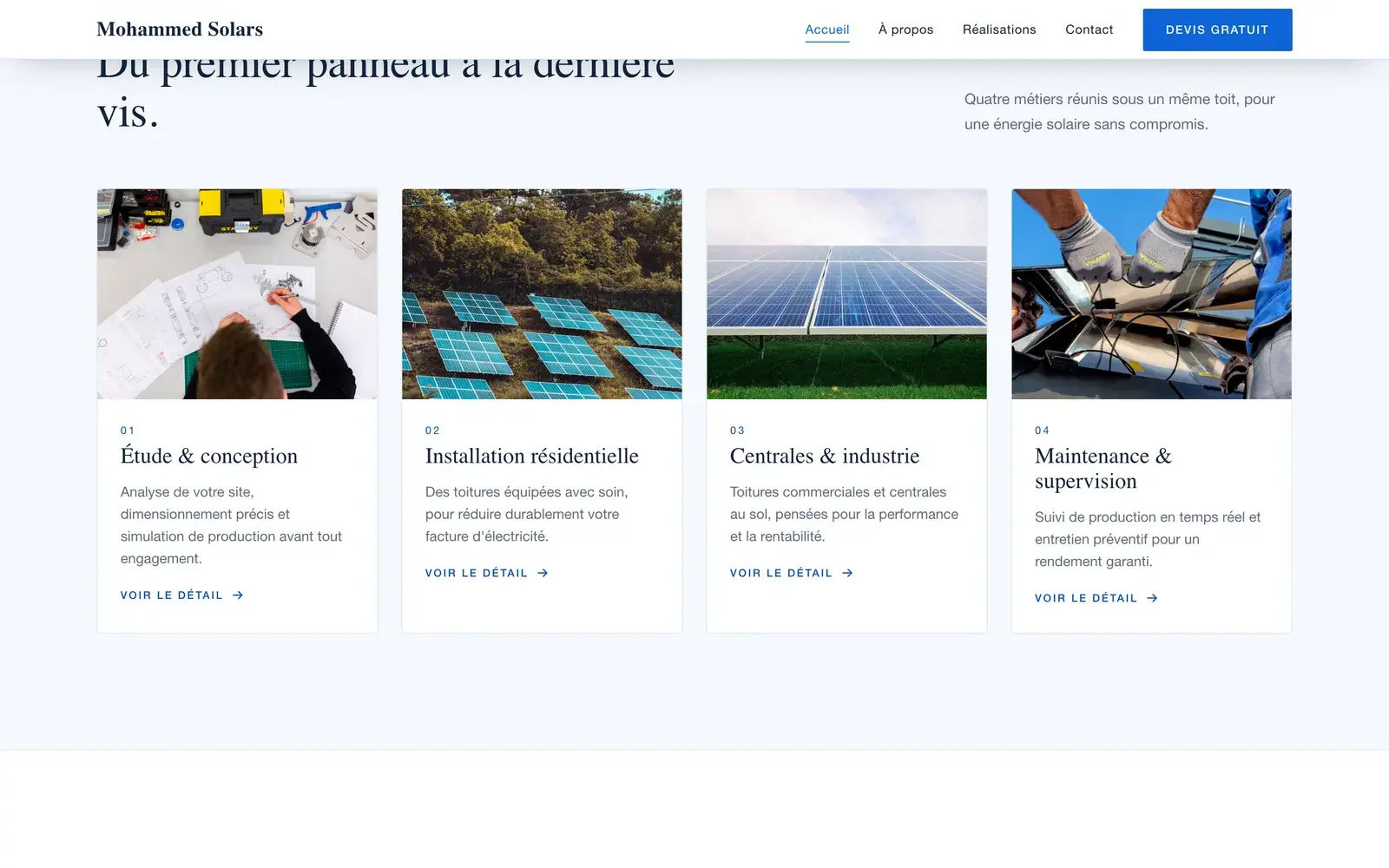Image resolution: width=1389 pixels, height=868 pixels.
Task: Click the Maintenance & supervision title
Action: [1103, 469]
